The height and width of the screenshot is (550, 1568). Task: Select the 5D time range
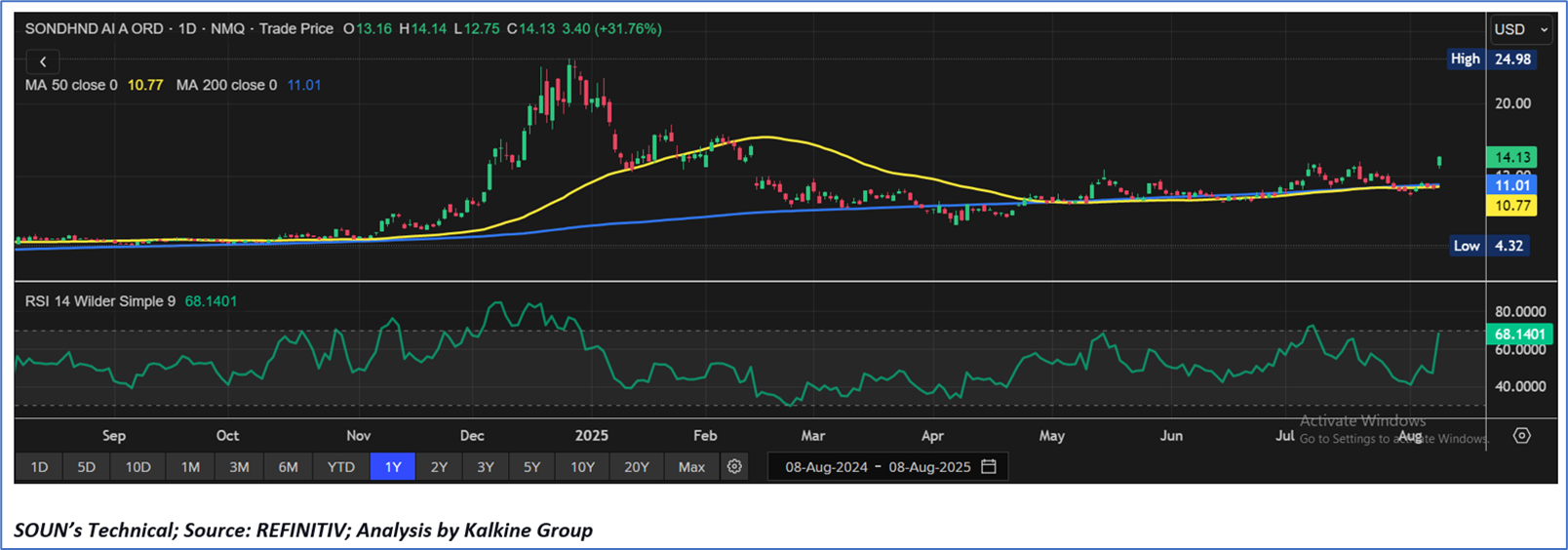(87, 467)
